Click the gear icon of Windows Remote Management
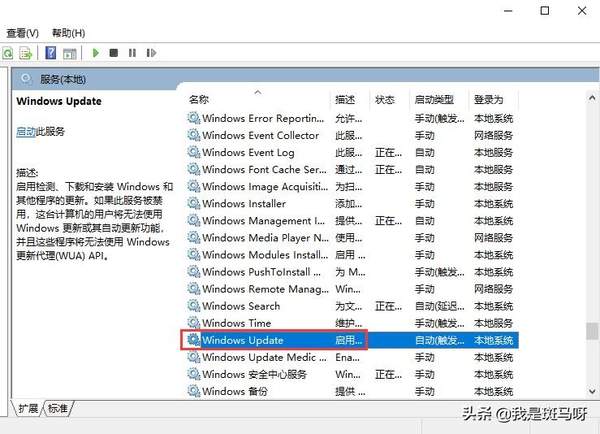The image size is (600, 434). [x=194, y=289]
